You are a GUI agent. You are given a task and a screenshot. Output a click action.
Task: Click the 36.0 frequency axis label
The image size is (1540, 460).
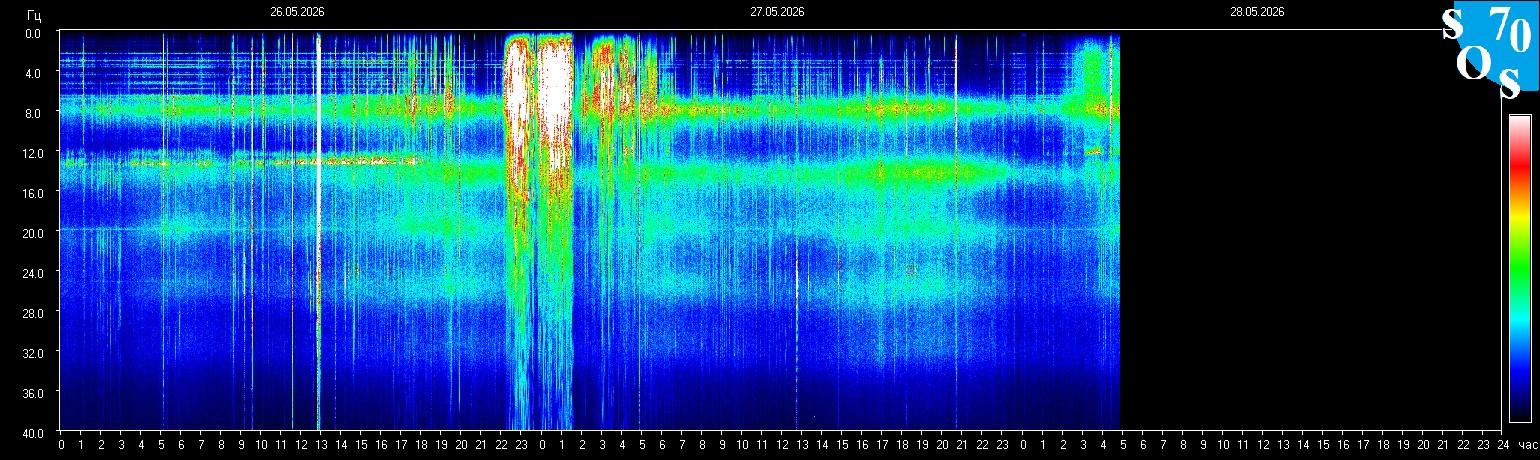point(31,393)
